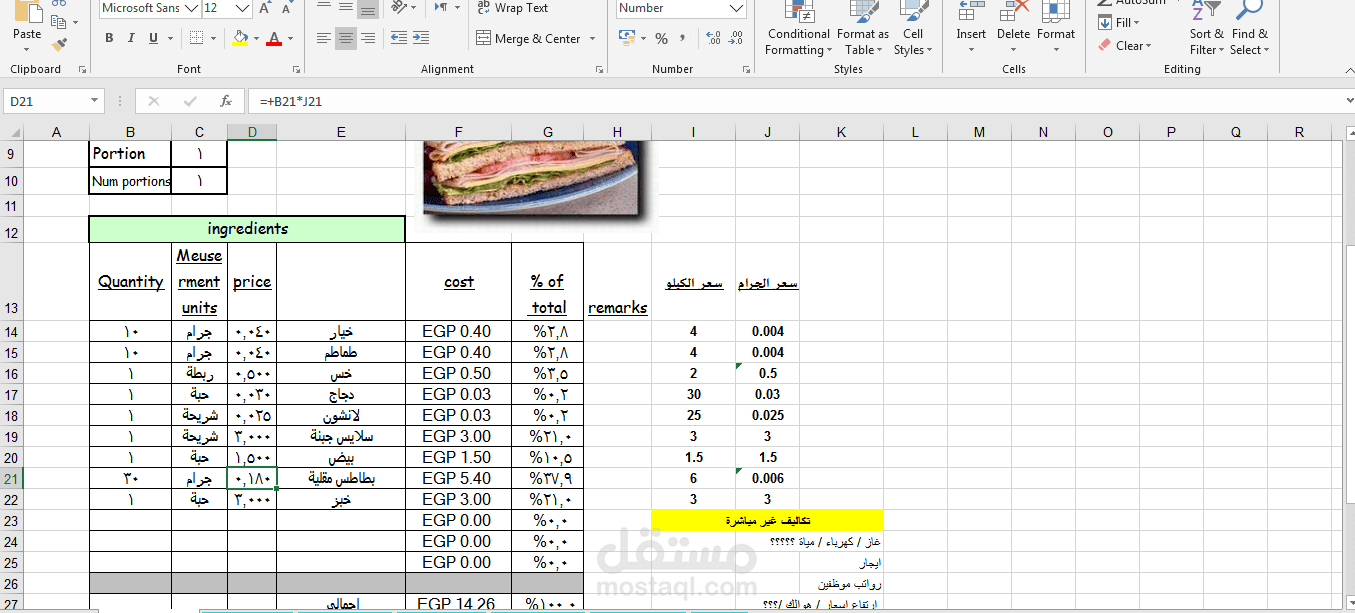Select column header G
Viewport: 1355px width, 613px height.
coord(548,132)
